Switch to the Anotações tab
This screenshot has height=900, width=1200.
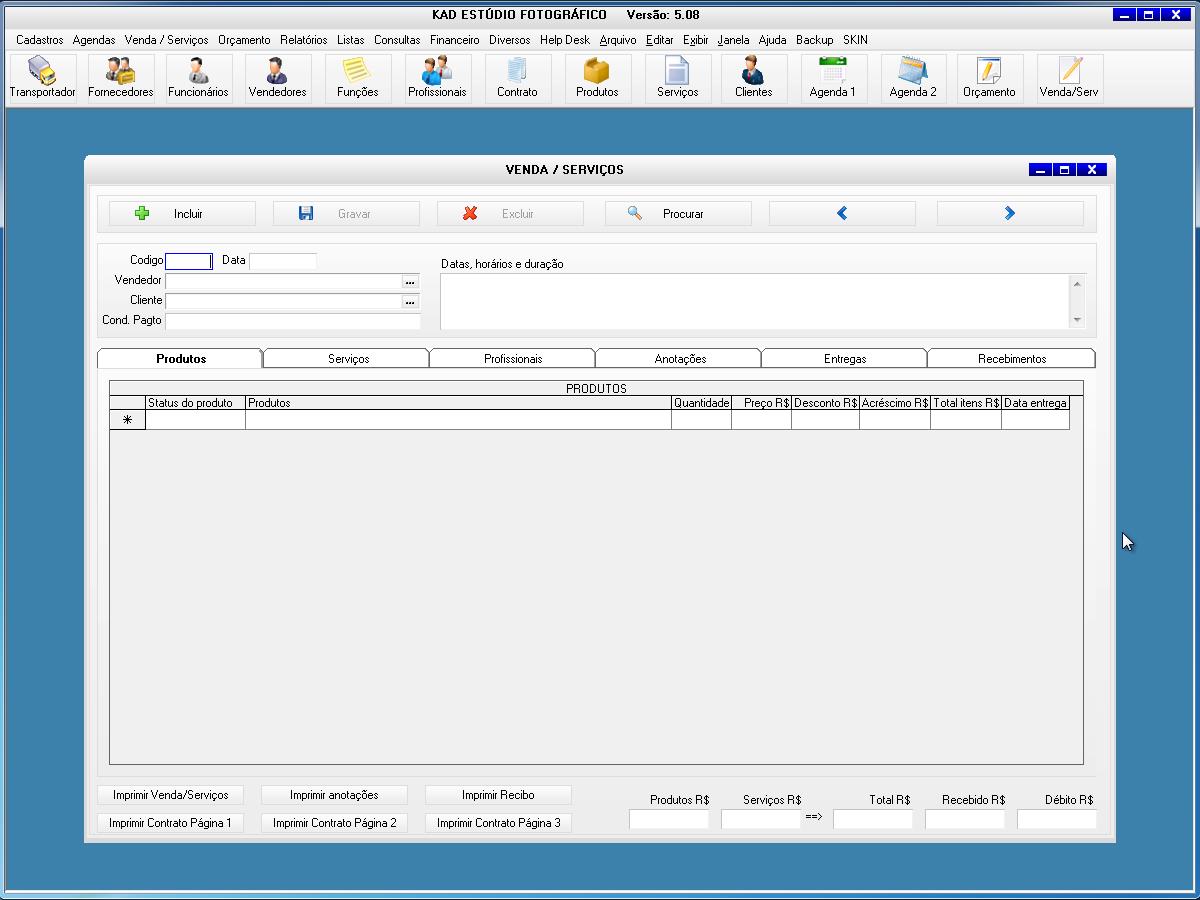point(680,359)
